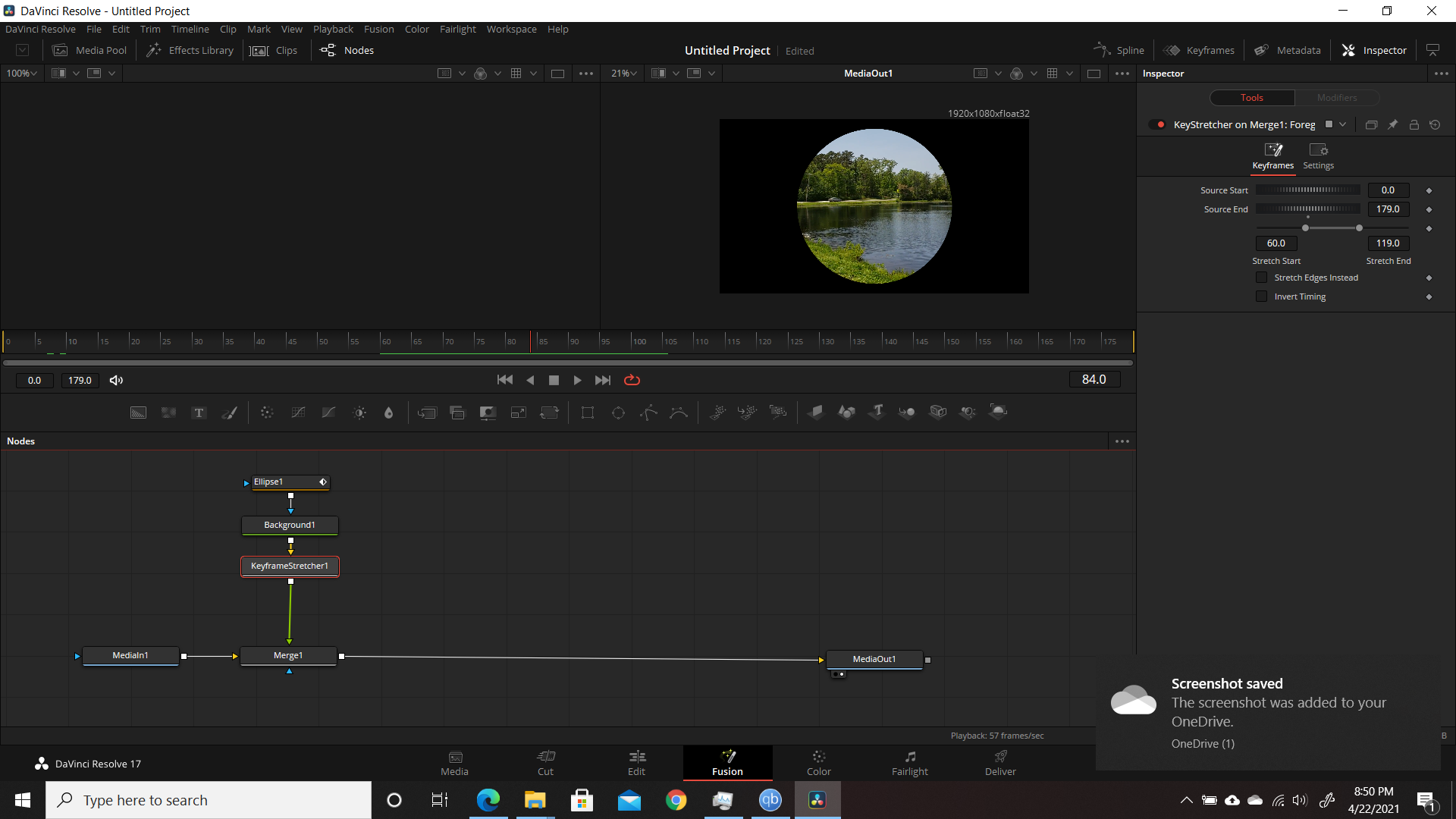
Task: Add the pEmitter particle tool
Action: click(717, 413)
